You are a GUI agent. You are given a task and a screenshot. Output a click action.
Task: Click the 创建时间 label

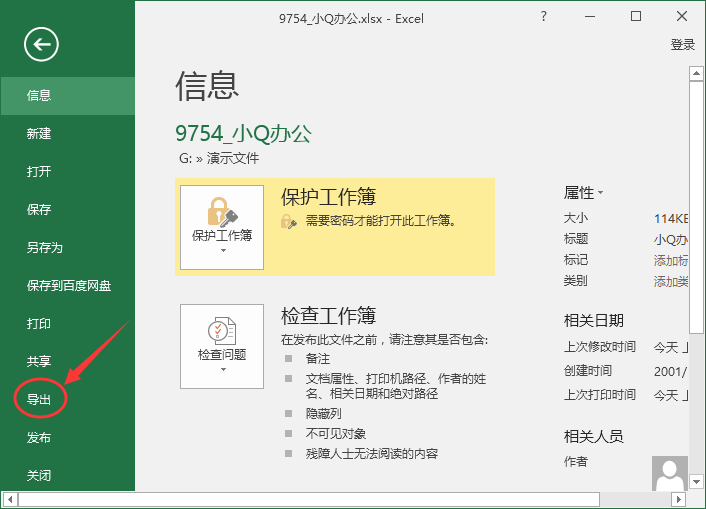point(588,371)
